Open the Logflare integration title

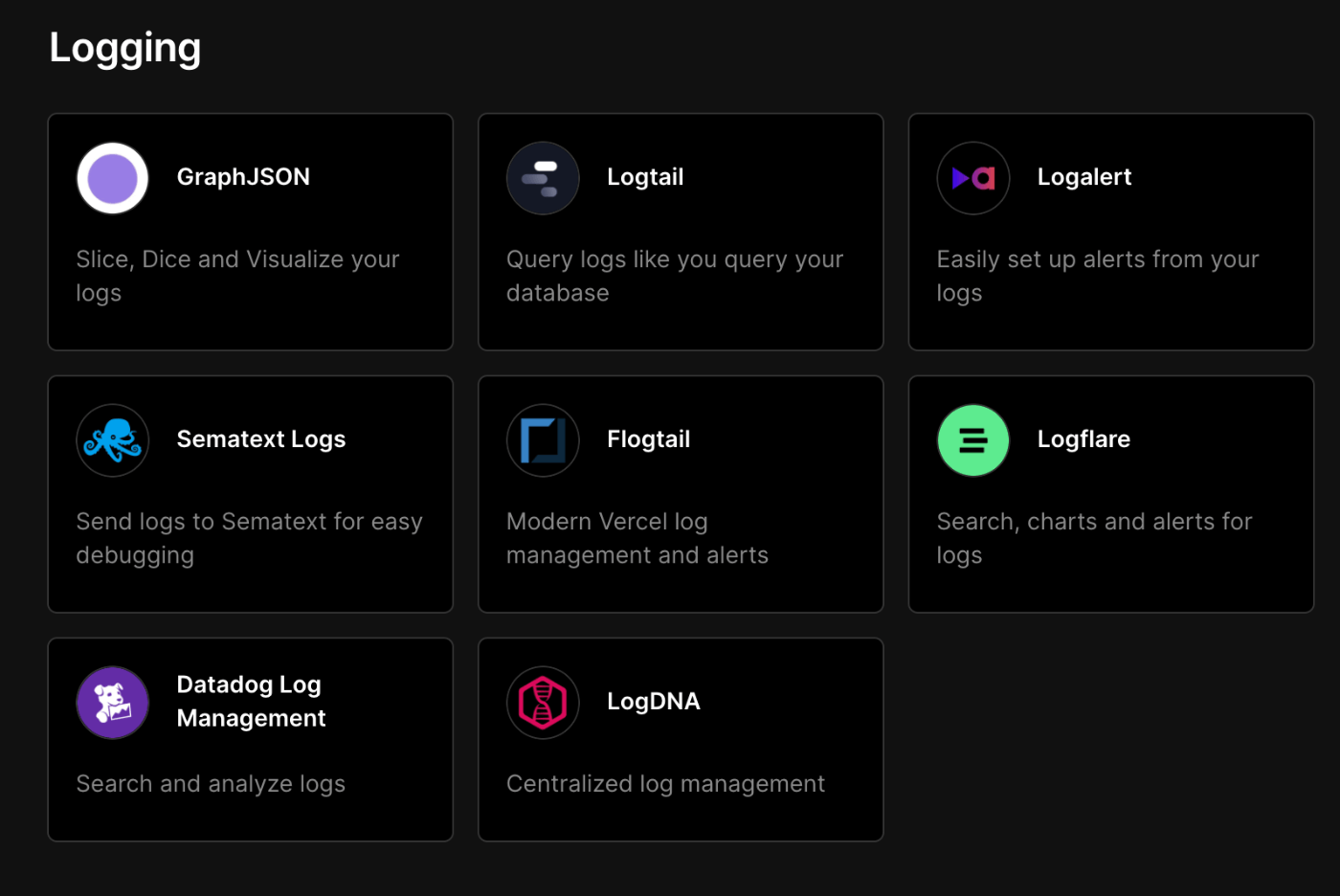(x=1083, y=439)
